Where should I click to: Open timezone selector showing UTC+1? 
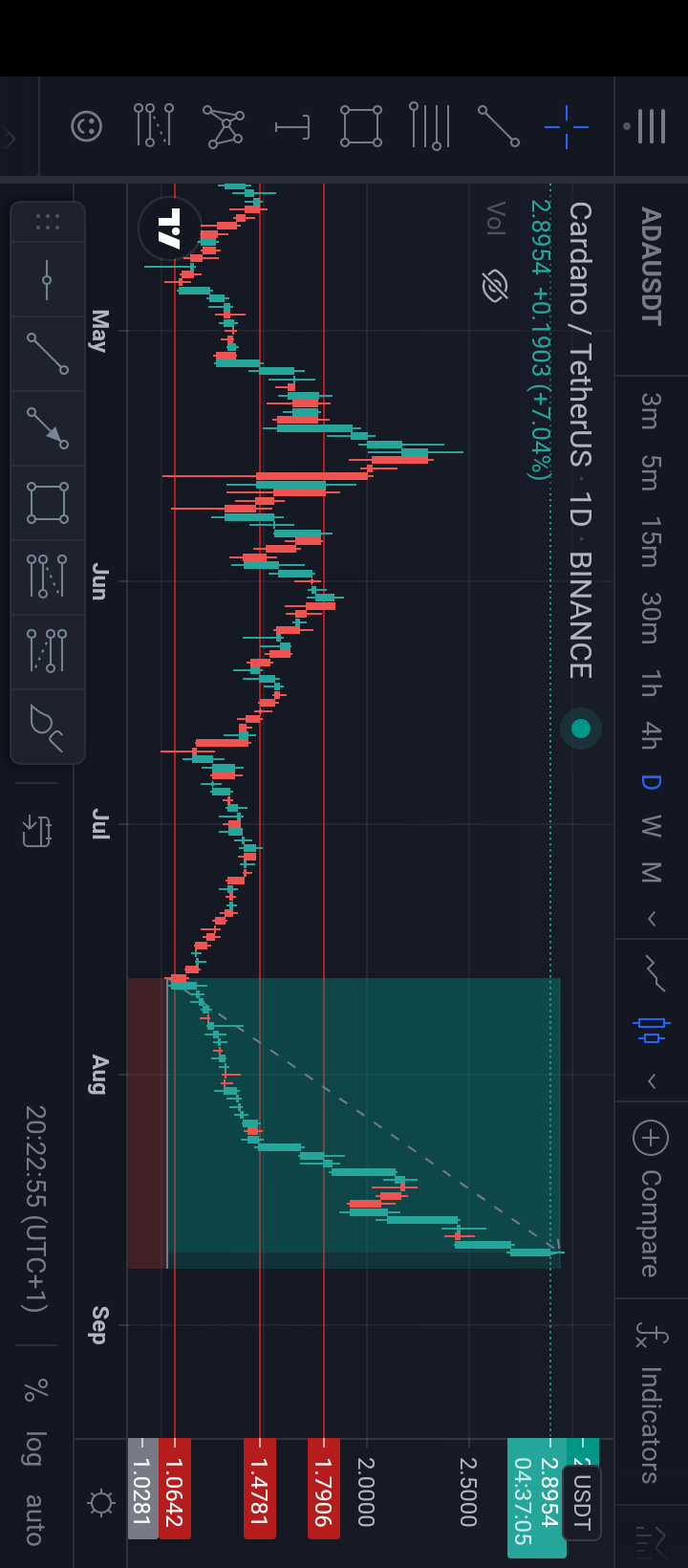pyautogui.click(x=35, y=1209)
